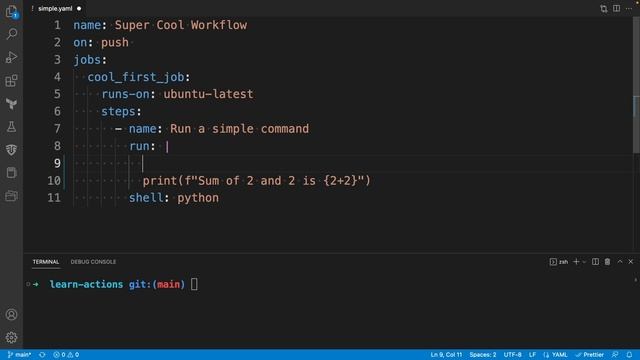The width and height of the screenshot is (640, 360).
Task: Open the notifications bell
Action: coord(629,355)
